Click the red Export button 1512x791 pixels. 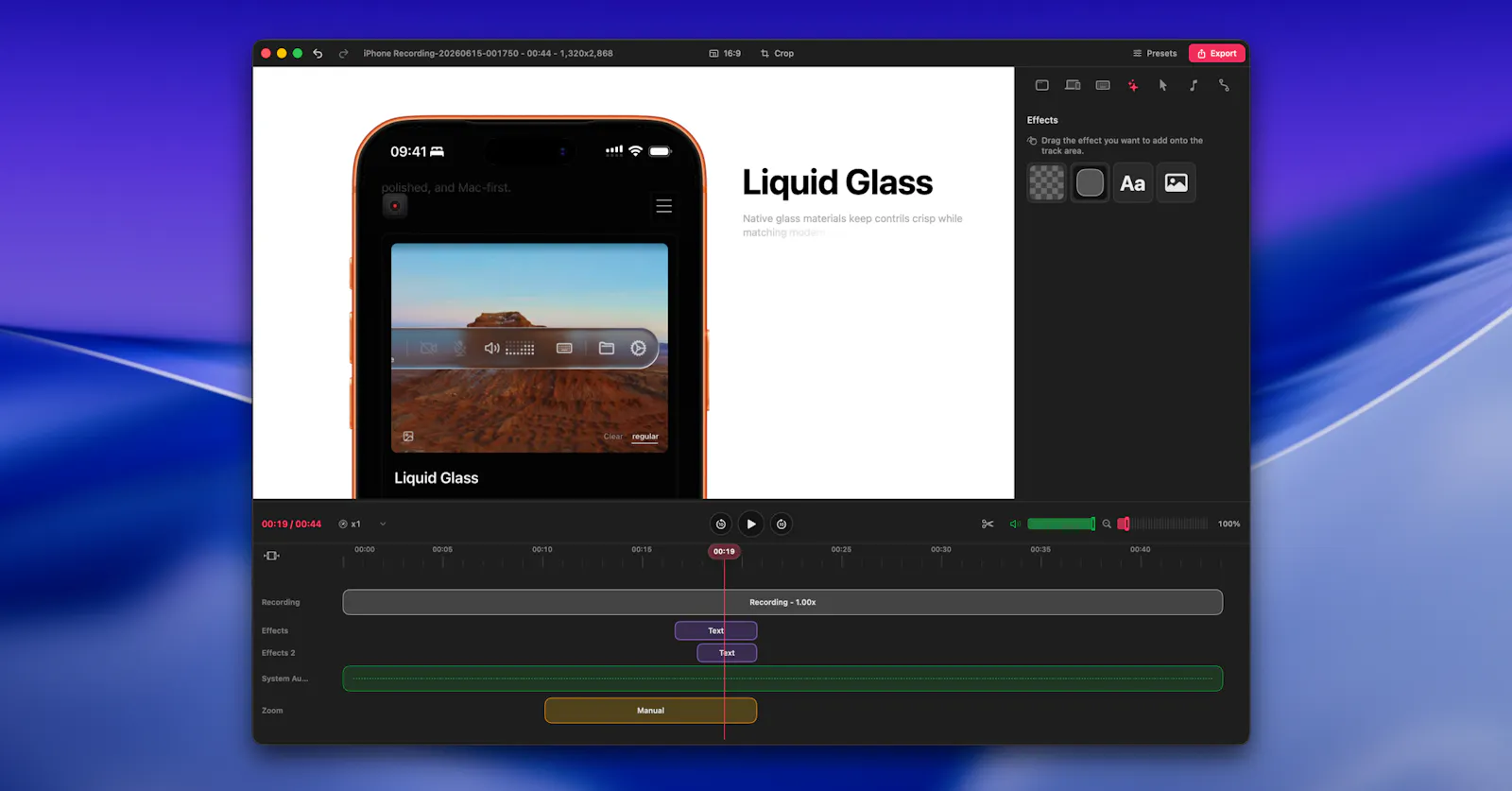1217,54
